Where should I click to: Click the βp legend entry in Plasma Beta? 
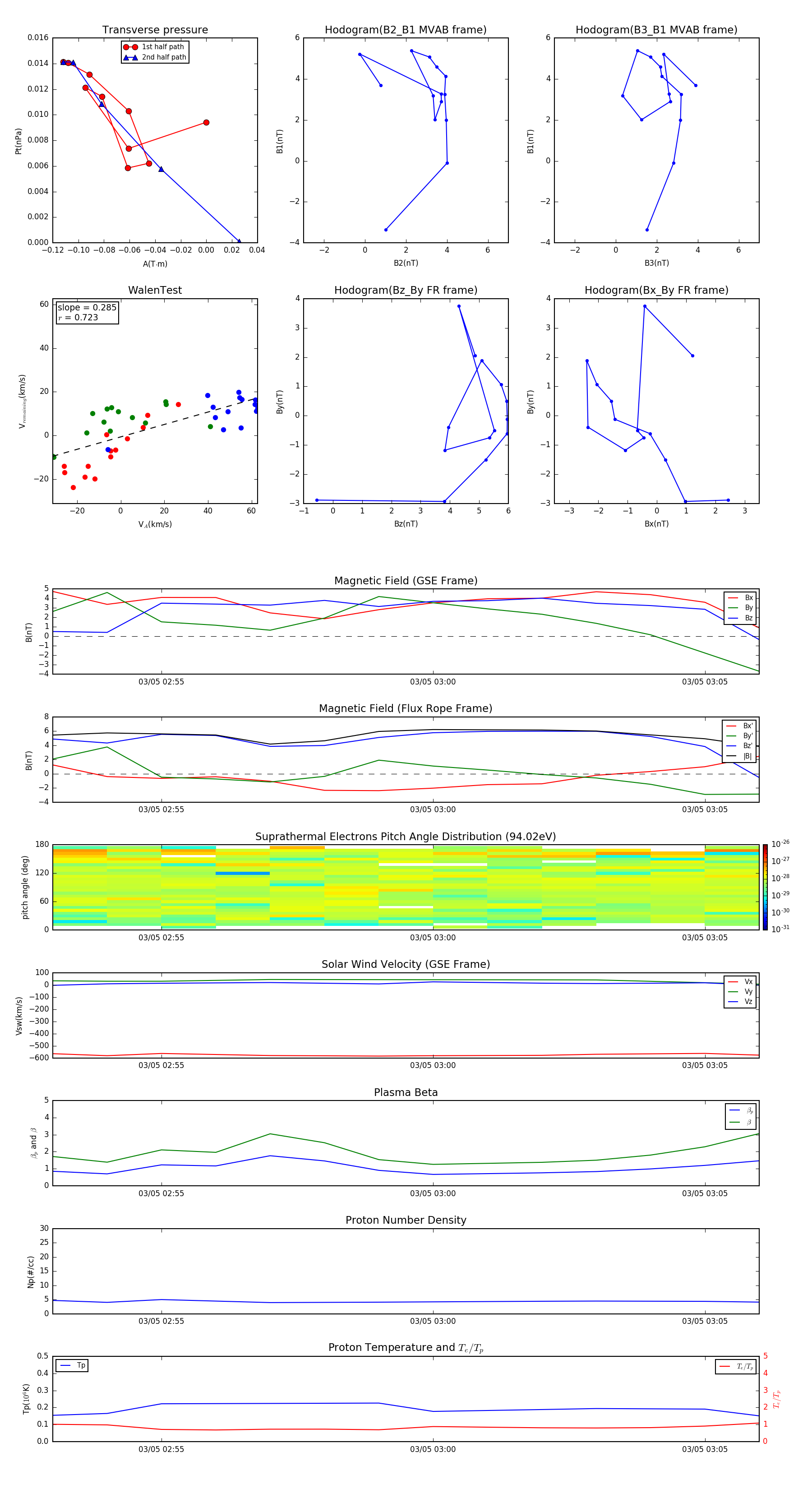pyautogui.click(x=741, y=1110)
